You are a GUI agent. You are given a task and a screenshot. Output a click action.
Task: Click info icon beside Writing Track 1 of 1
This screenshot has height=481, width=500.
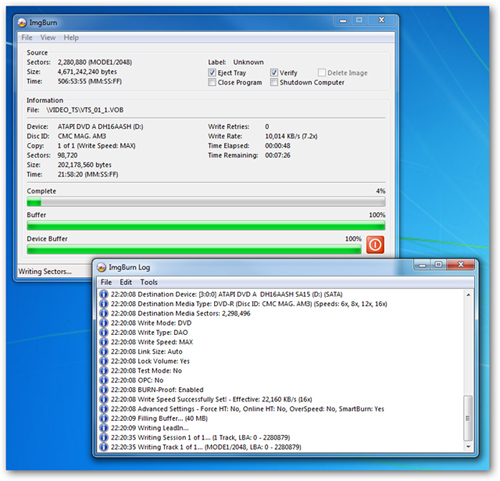(x=104, y=447)
